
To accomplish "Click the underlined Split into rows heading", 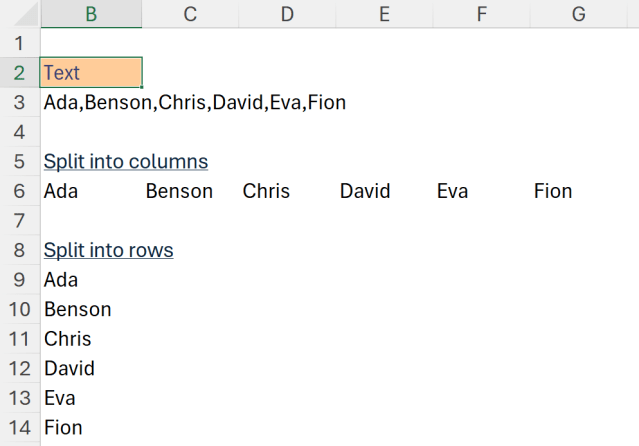I will pos(108,250).
